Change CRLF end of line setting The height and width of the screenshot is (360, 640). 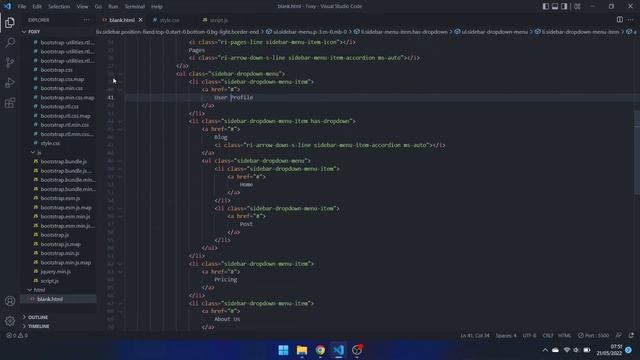[x=547, y=336]
